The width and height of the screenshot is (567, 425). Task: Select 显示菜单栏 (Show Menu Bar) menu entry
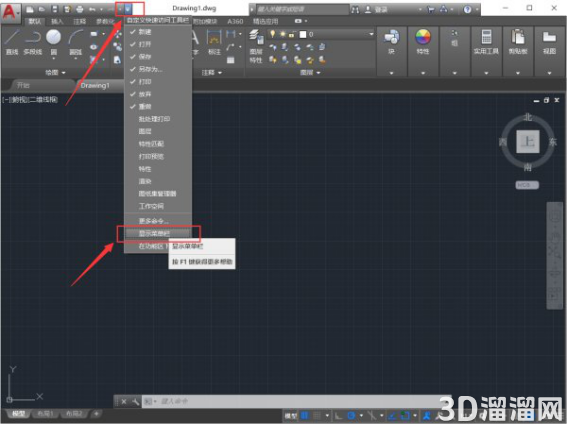tap(158, 233)
